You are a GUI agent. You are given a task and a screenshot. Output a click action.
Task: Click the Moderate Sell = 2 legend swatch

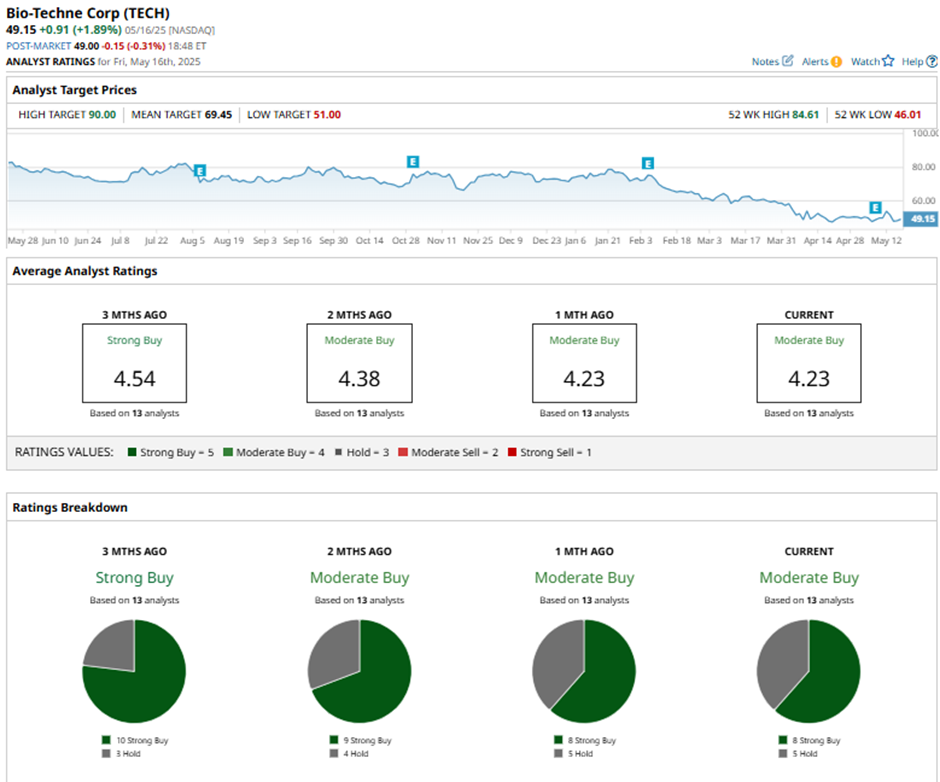[x=404, y=452]
